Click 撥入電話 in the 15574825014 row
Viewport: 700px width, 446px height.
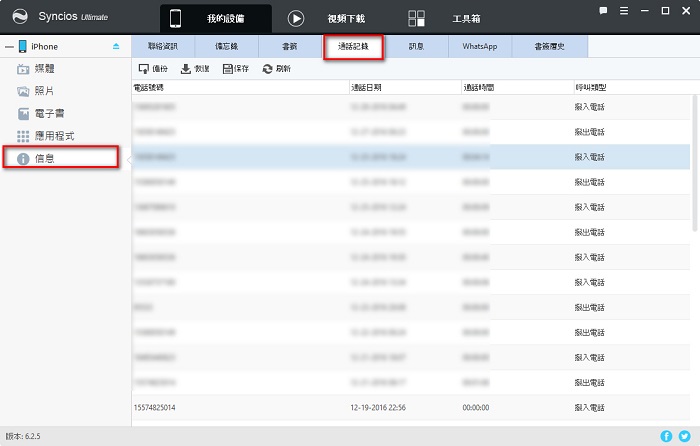pos(589,408)
